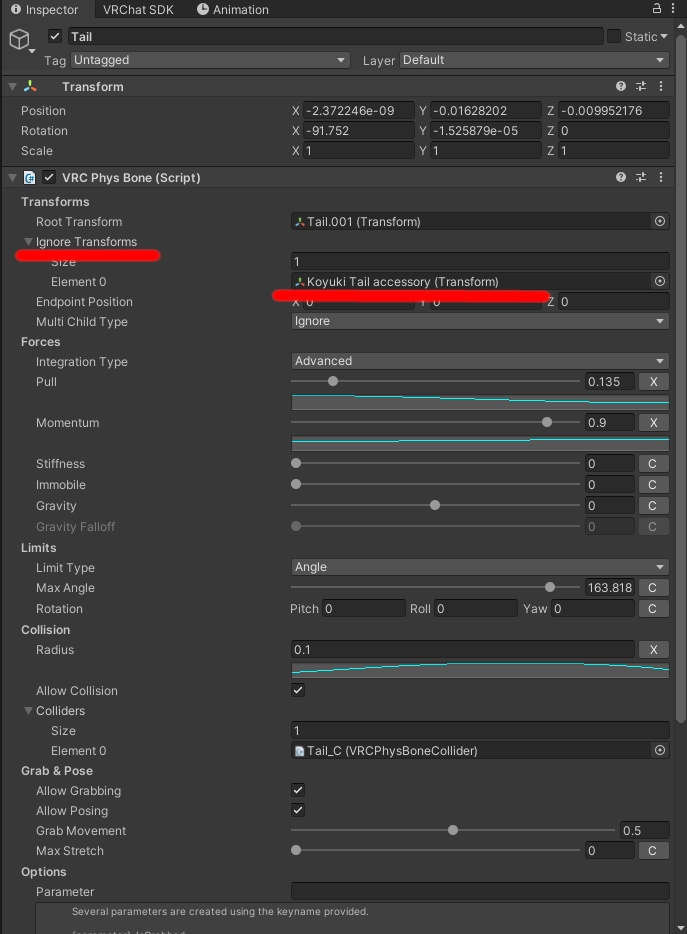Switch to the VRChat SDK tab
The width and height of the screenshot is (687, 934).
[x=138, y=10]
